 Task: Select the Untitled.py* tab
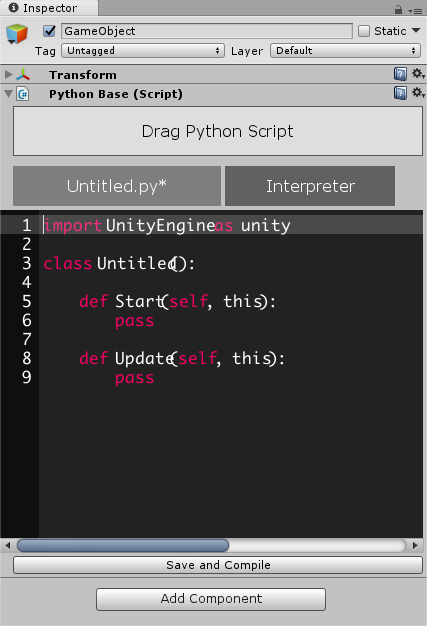pyautogui.click(x=117, y=186)
